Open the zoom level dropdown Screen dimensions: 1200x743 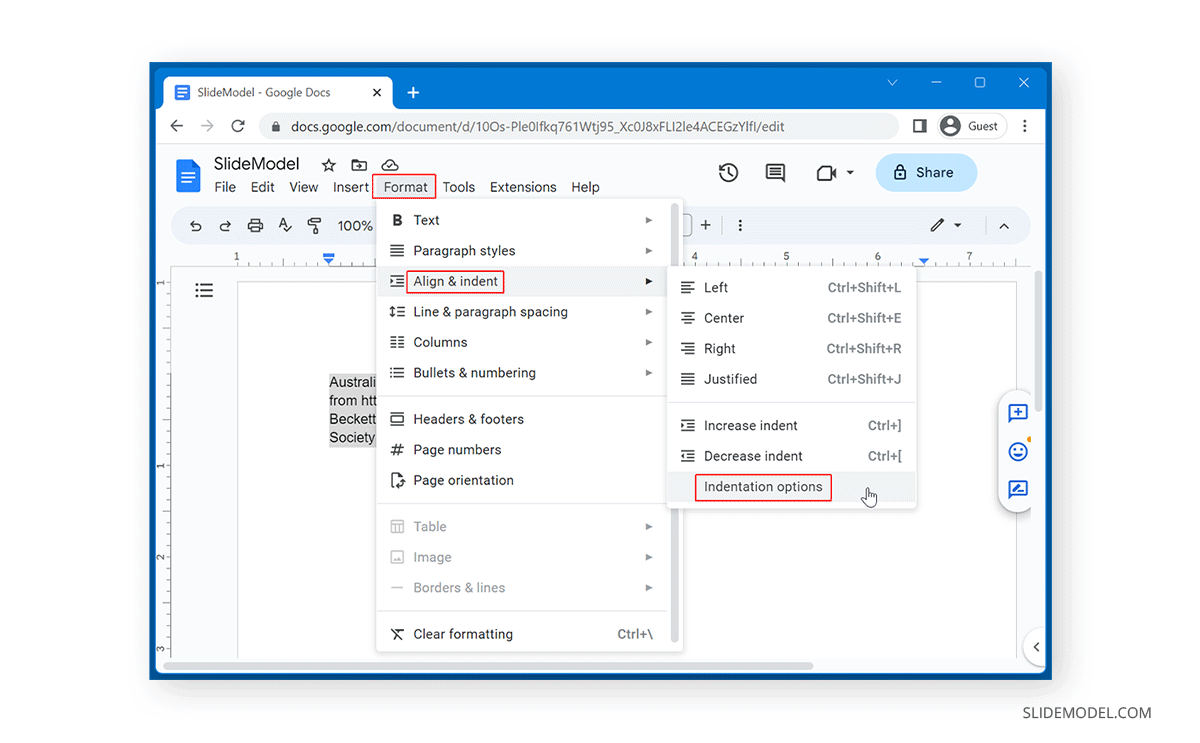coord(355,225)
